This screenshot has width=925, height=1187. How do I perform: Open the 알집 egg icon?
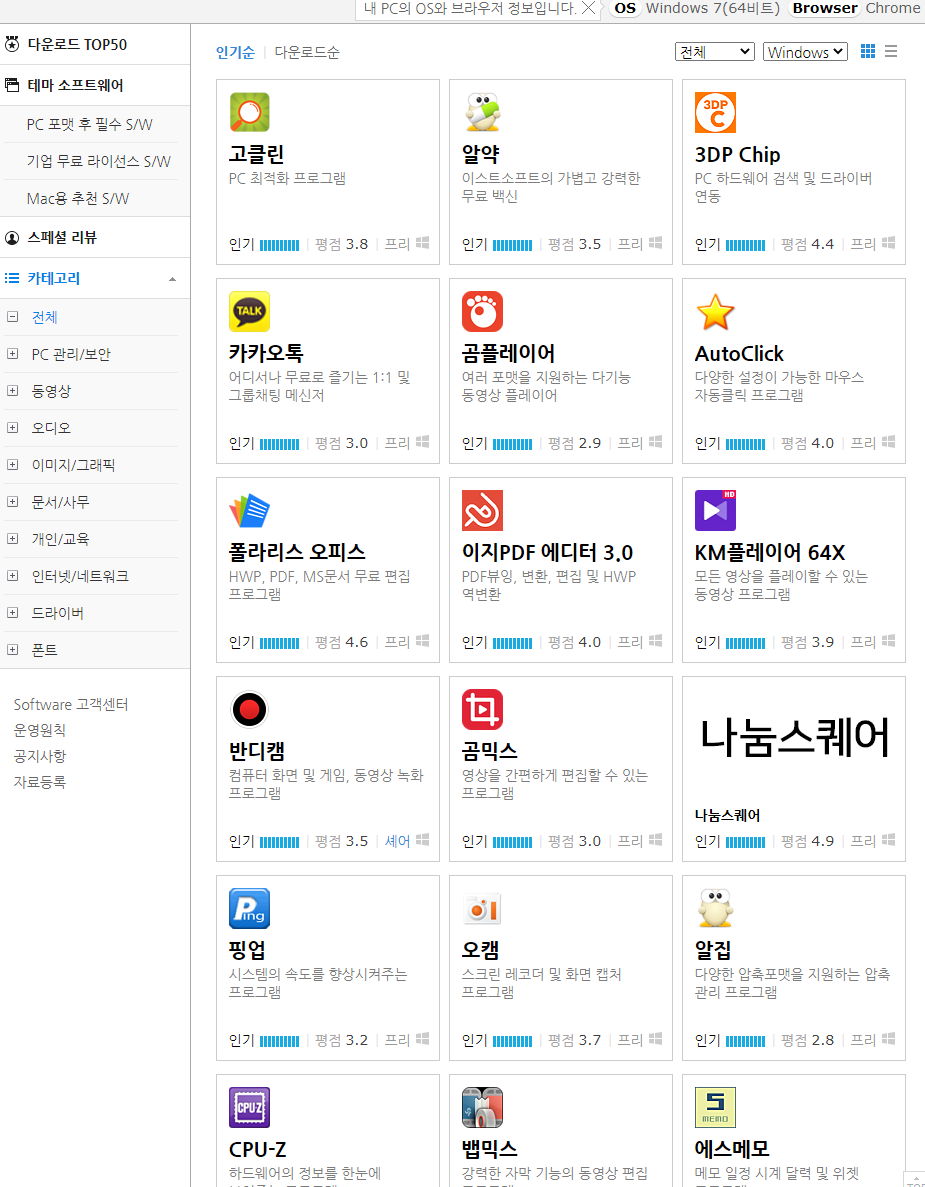(715, 908)
